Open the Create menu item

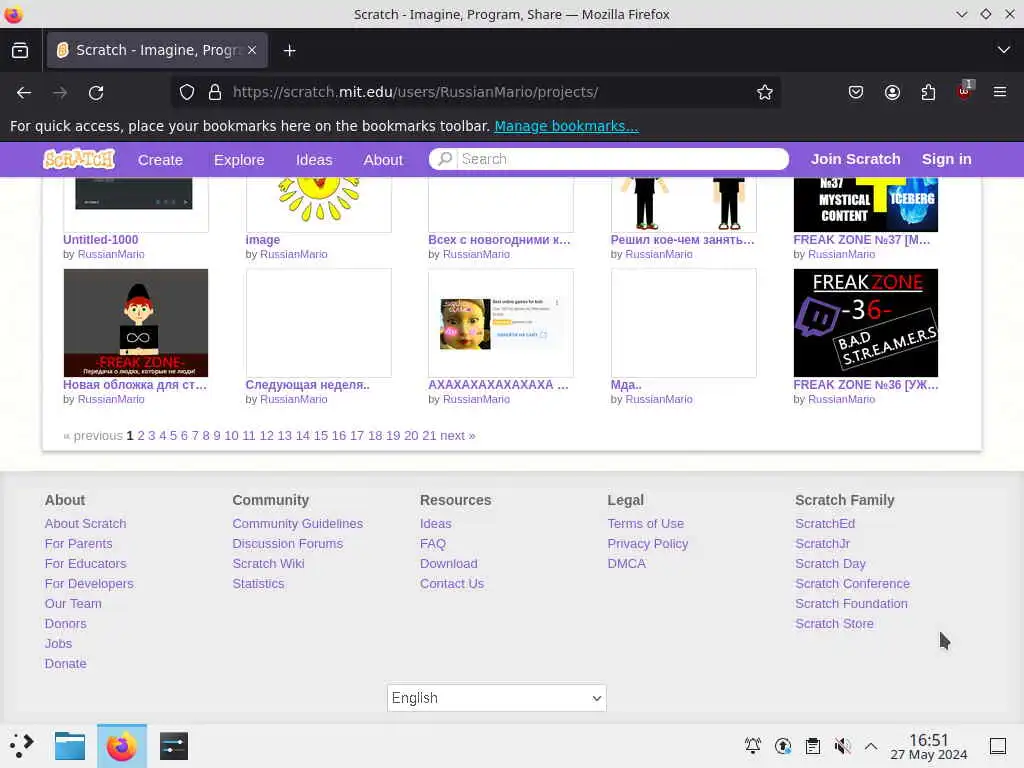[160, 159]
